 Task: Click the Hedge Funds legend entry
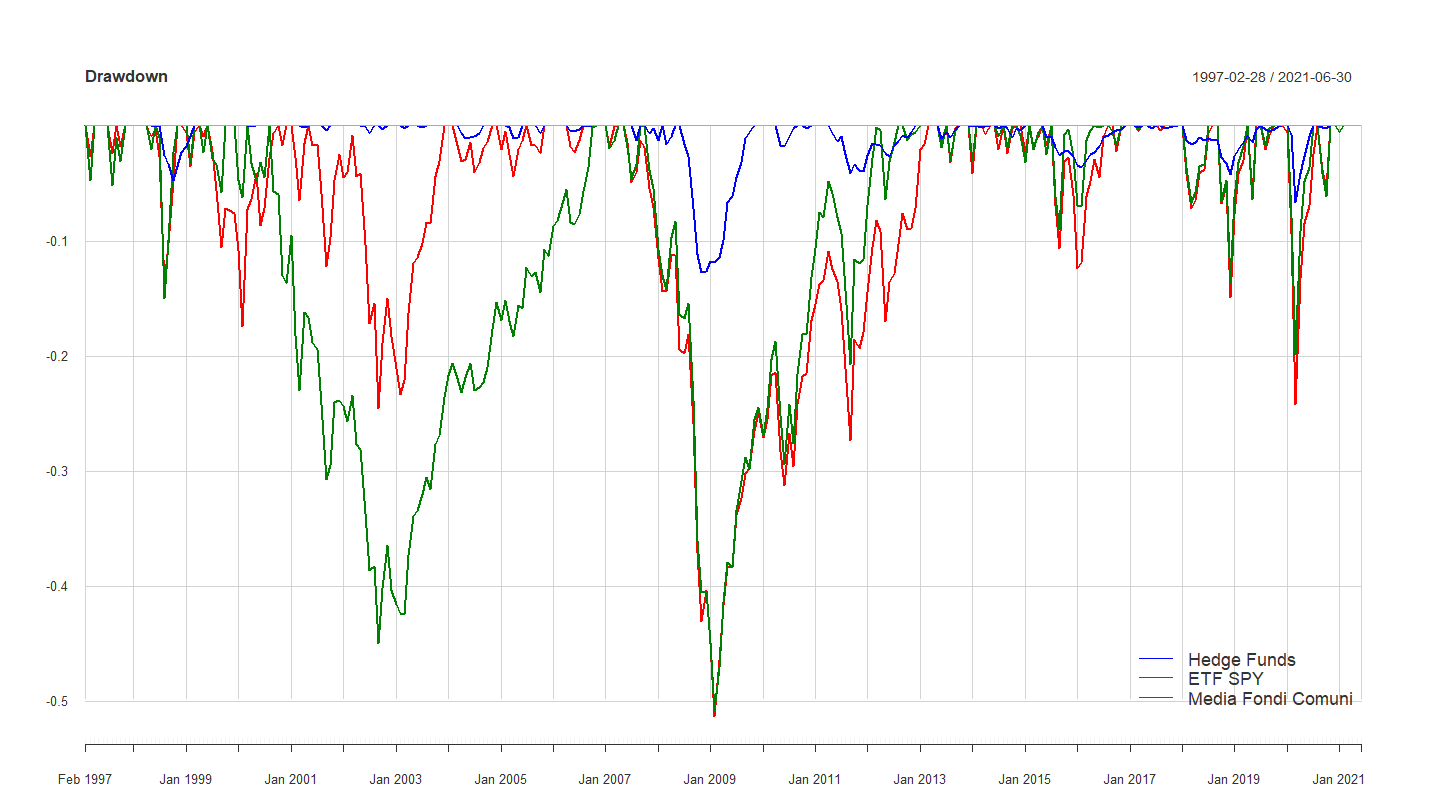coord(1241,660)
